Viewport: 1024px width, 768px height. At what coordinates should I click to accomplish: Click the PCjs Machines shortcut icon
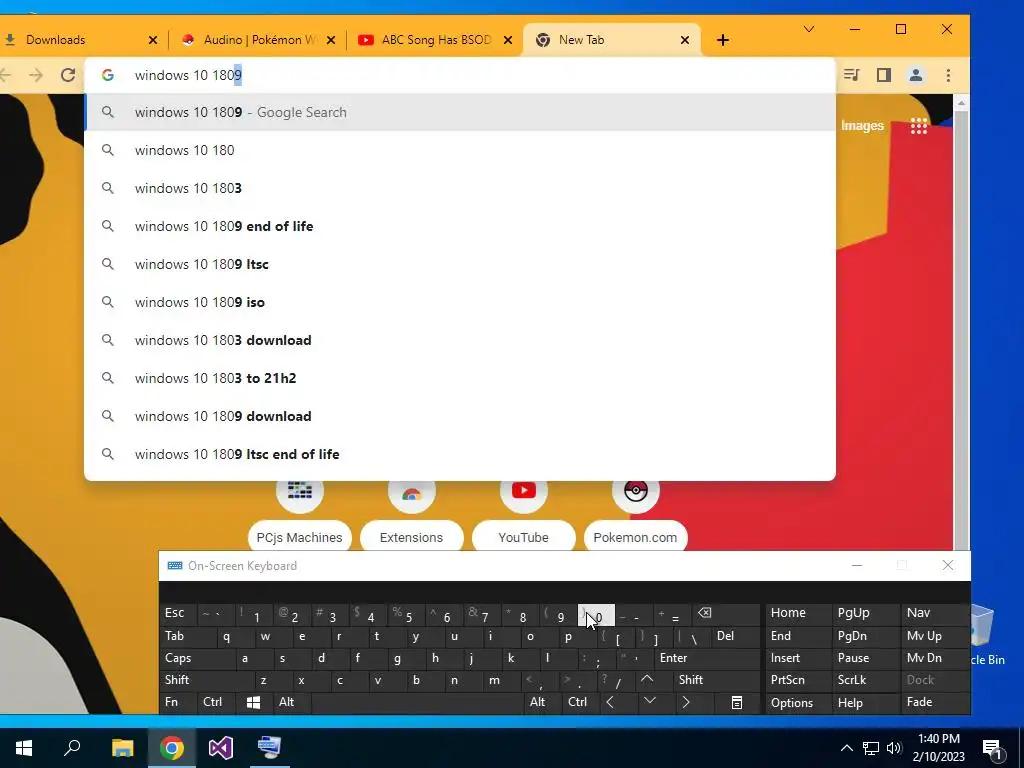(300, 490)
